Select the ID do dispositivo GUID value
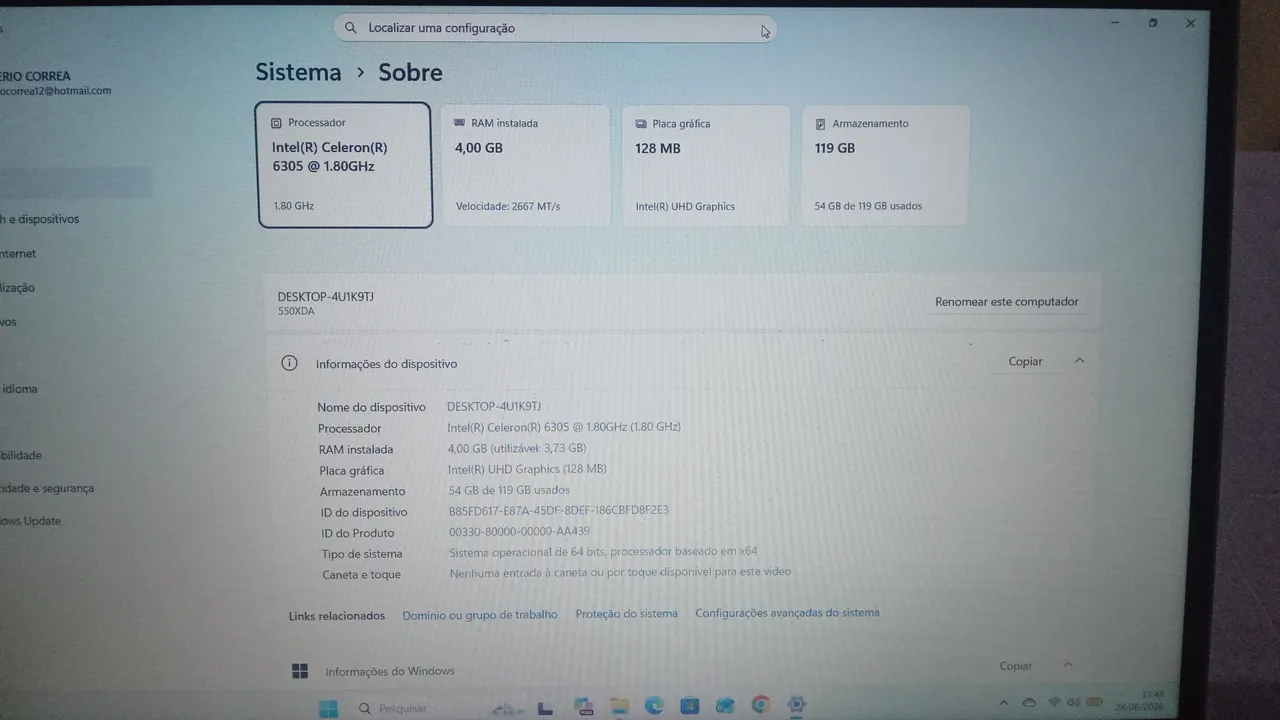The width and height of the screenshot is (1280, 720). [559, 511]
